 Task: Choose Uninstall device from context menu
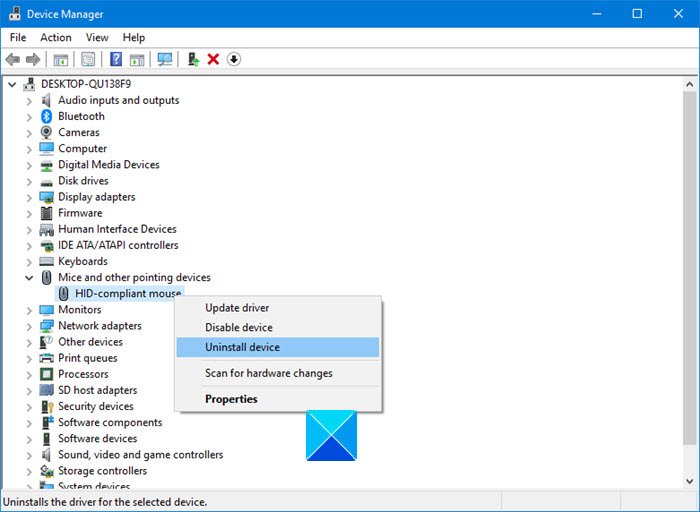click(x=242, y=347)
